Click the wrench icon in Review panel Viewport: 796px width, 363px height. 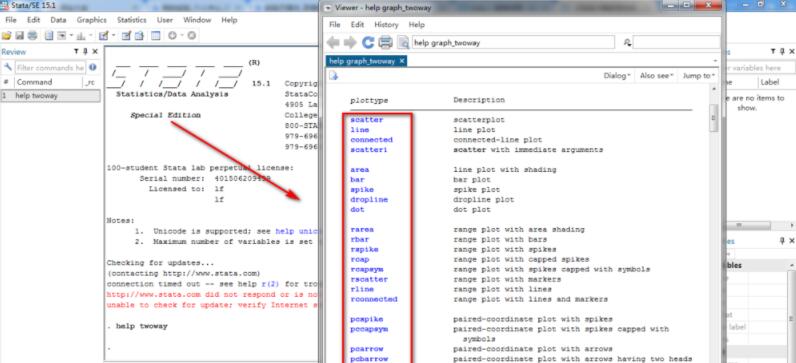click(x=8, y=67)
